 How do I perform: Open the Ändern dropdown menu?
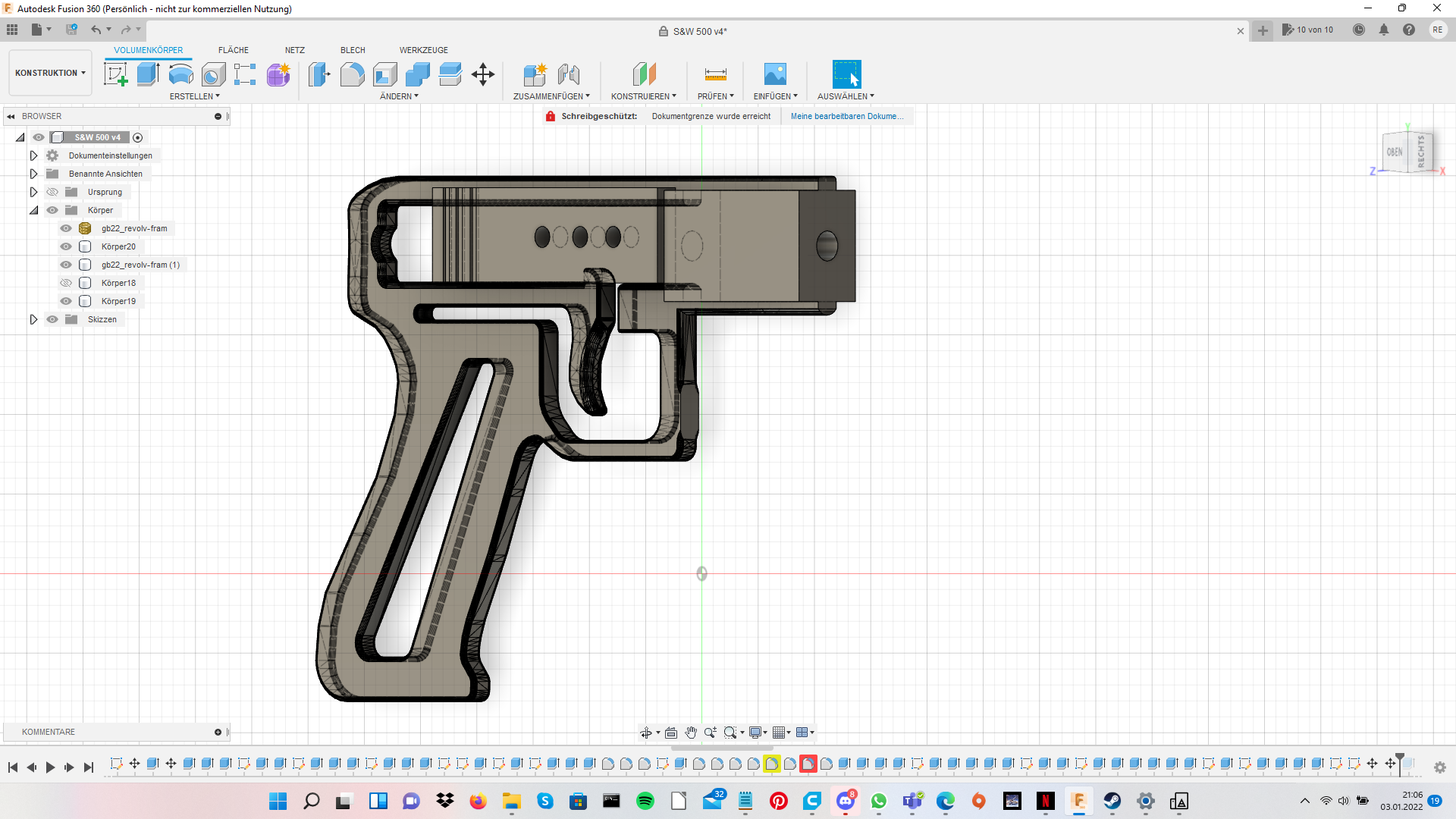click(398, 96)
